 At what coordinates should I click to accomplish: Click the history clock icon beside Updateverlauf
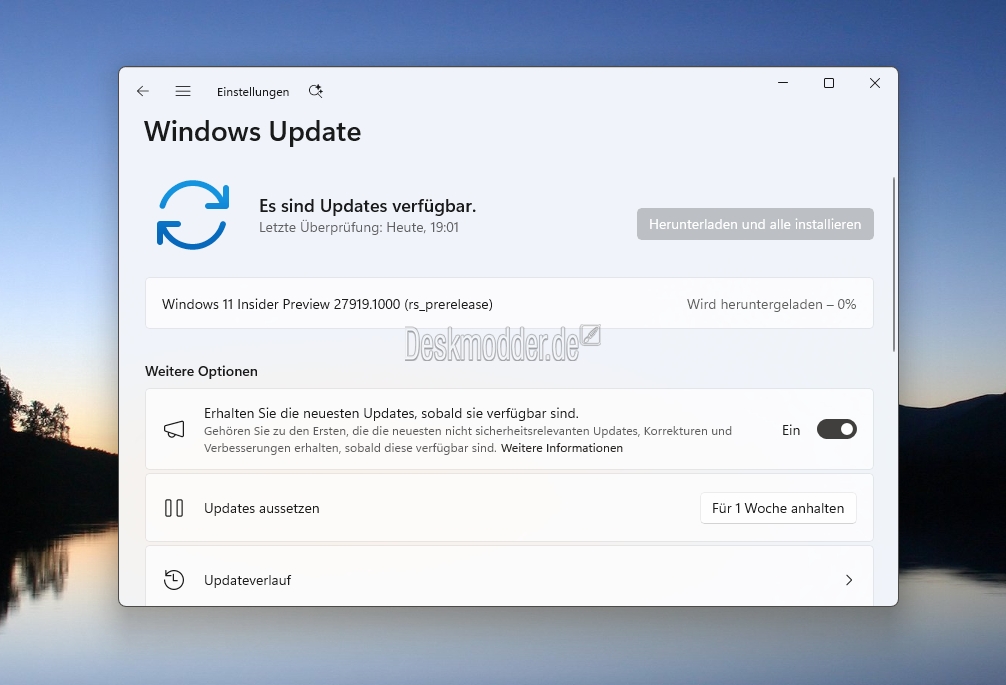coord(174,580)
